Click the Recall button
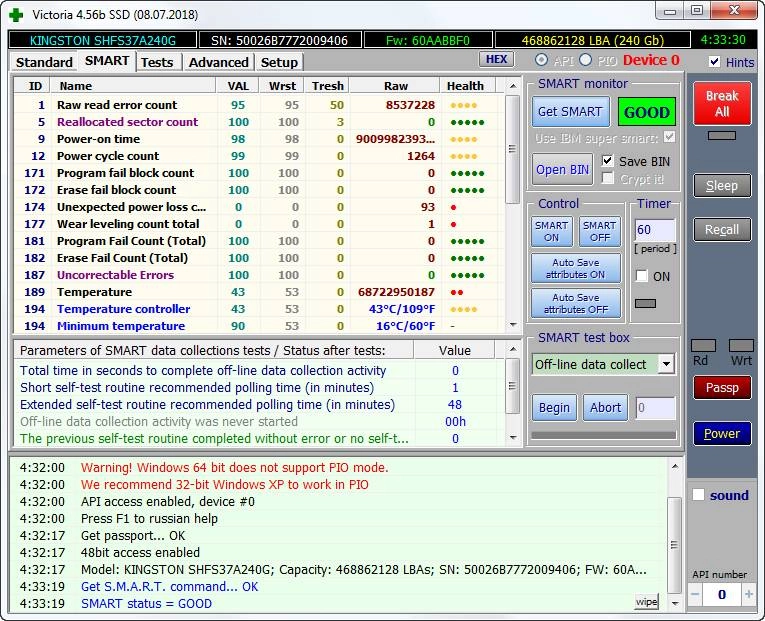Viewport: 765px width, 621px height. (722, 229)
